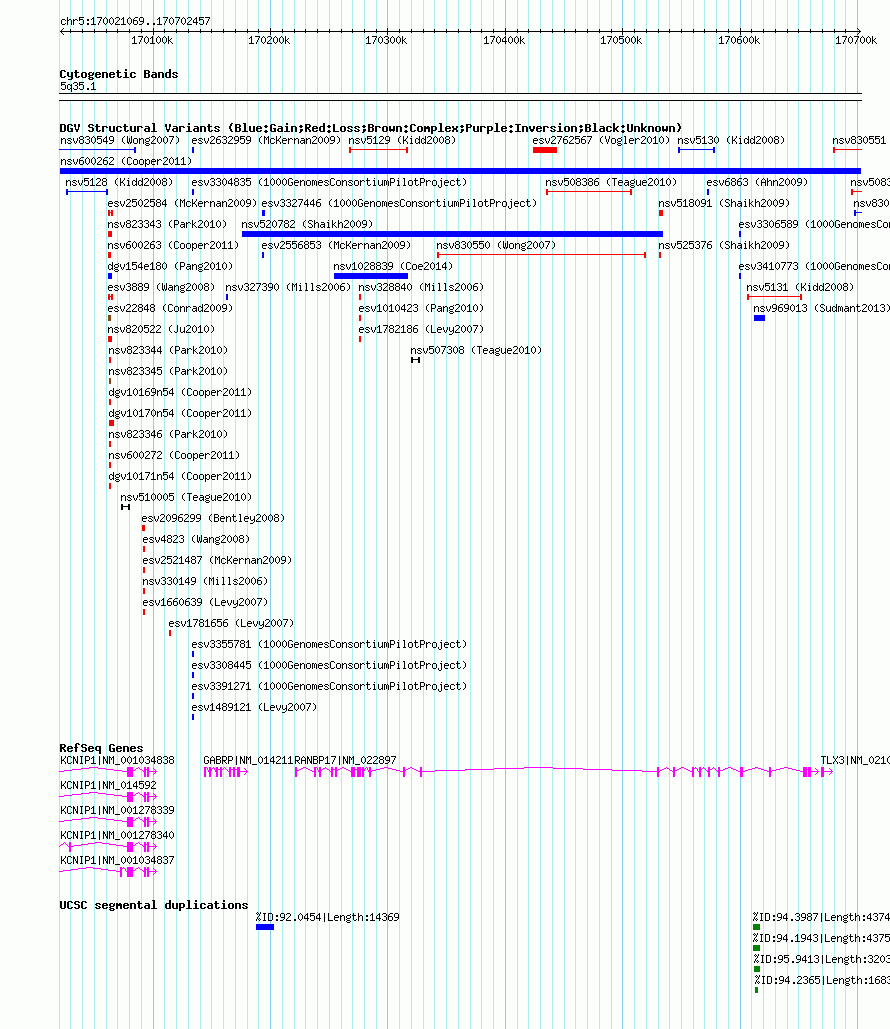890x1029 pixels.
Task: Select variant nsv5130 (Kidd2008) label
Action: coord(731,140)
